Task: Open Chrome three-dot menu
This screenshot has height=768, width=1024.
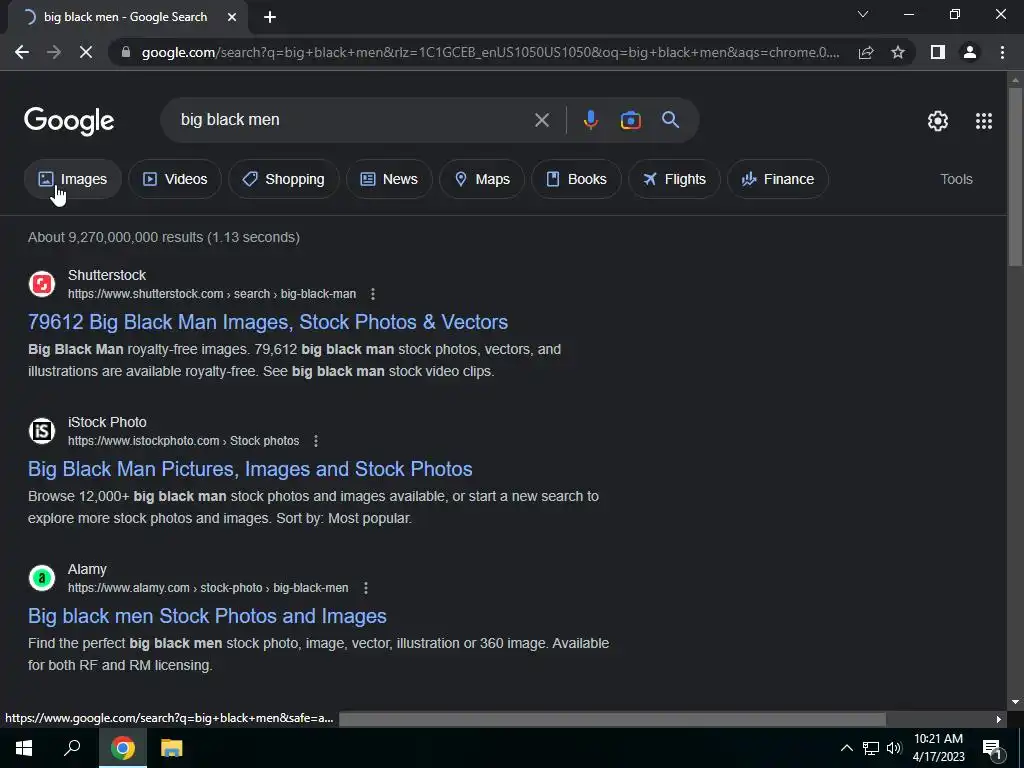Action: coord(1002,52)
